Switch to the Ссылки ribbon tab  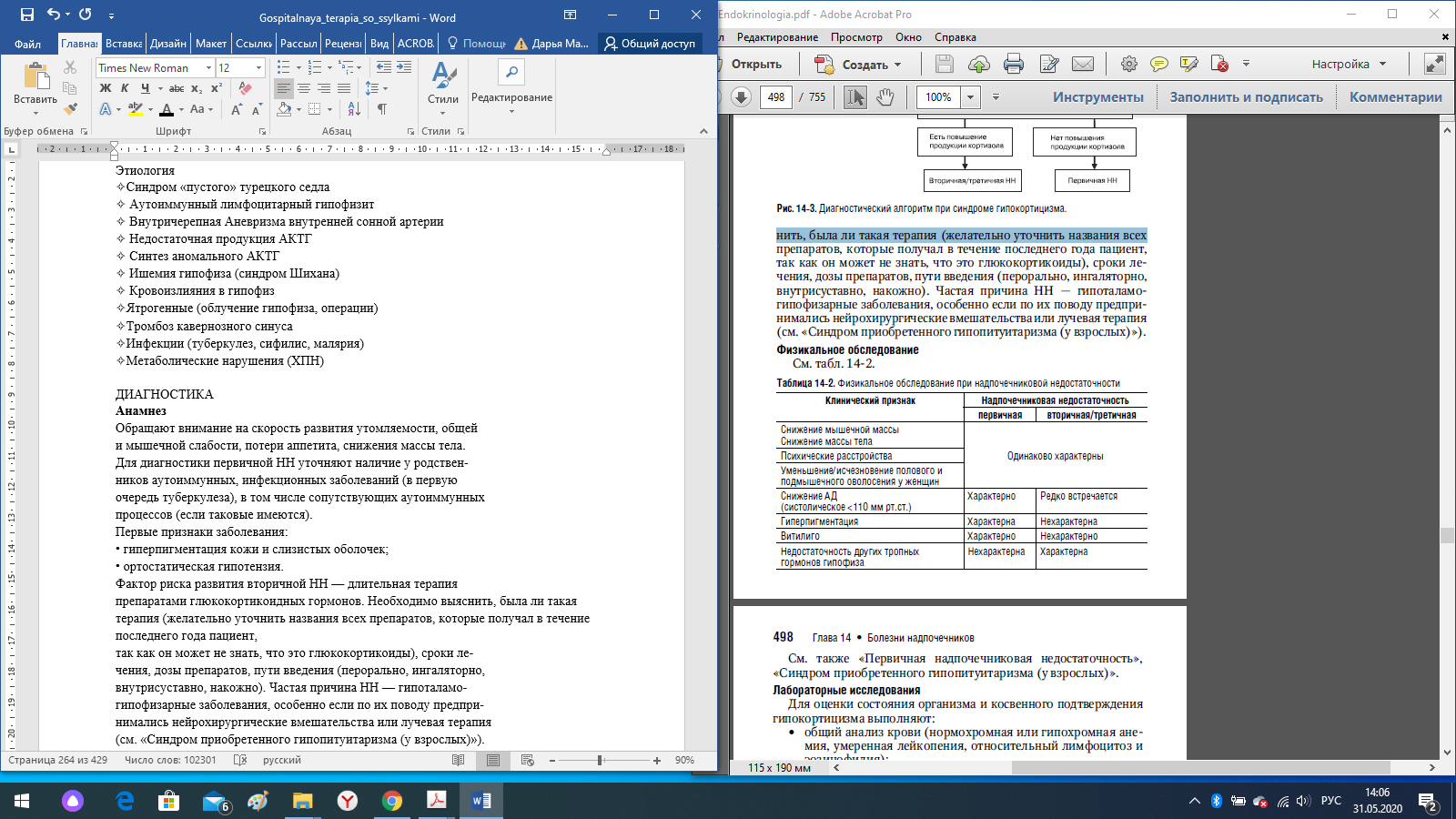(254, 44)
